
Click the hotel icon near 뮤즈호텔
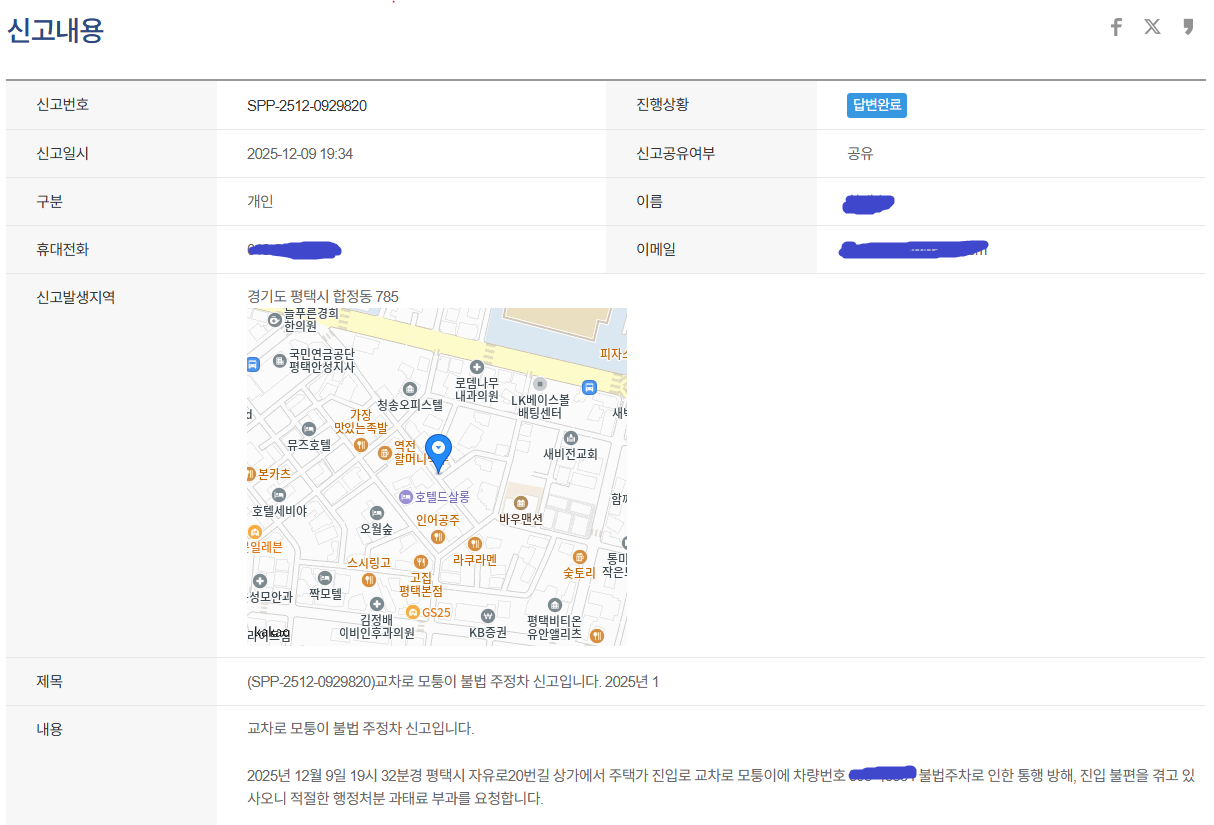point(309,429)
